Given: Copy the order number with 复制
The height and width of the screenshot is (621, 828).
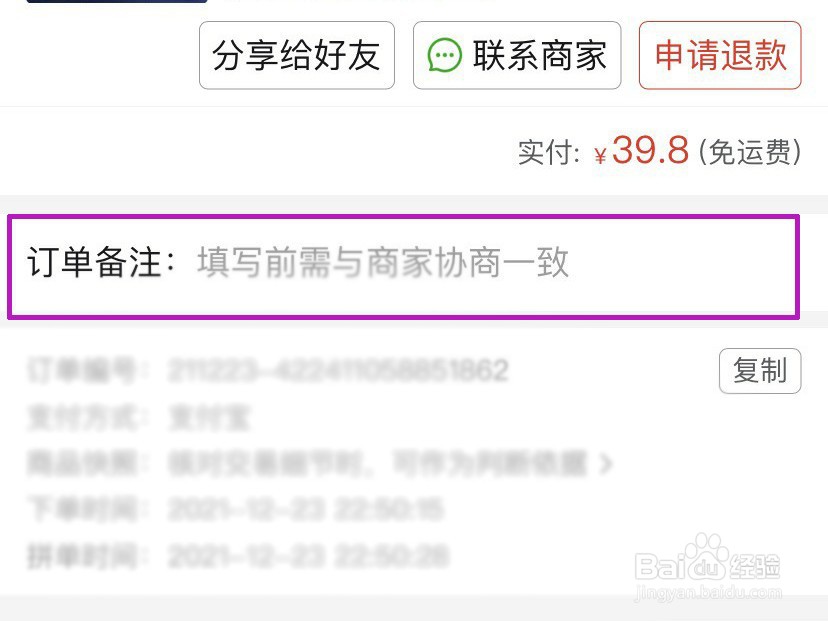Looking at the screenshot, I should (760, 371).
